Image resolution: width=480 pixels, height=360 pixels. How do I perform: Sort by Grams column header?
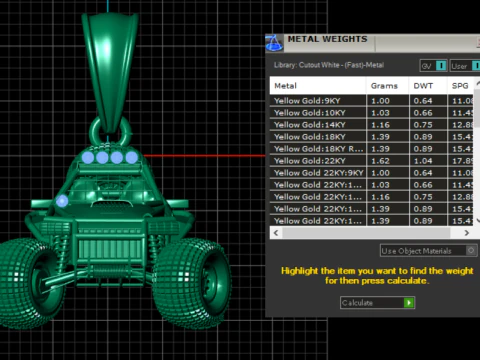(x=387, y=86)
